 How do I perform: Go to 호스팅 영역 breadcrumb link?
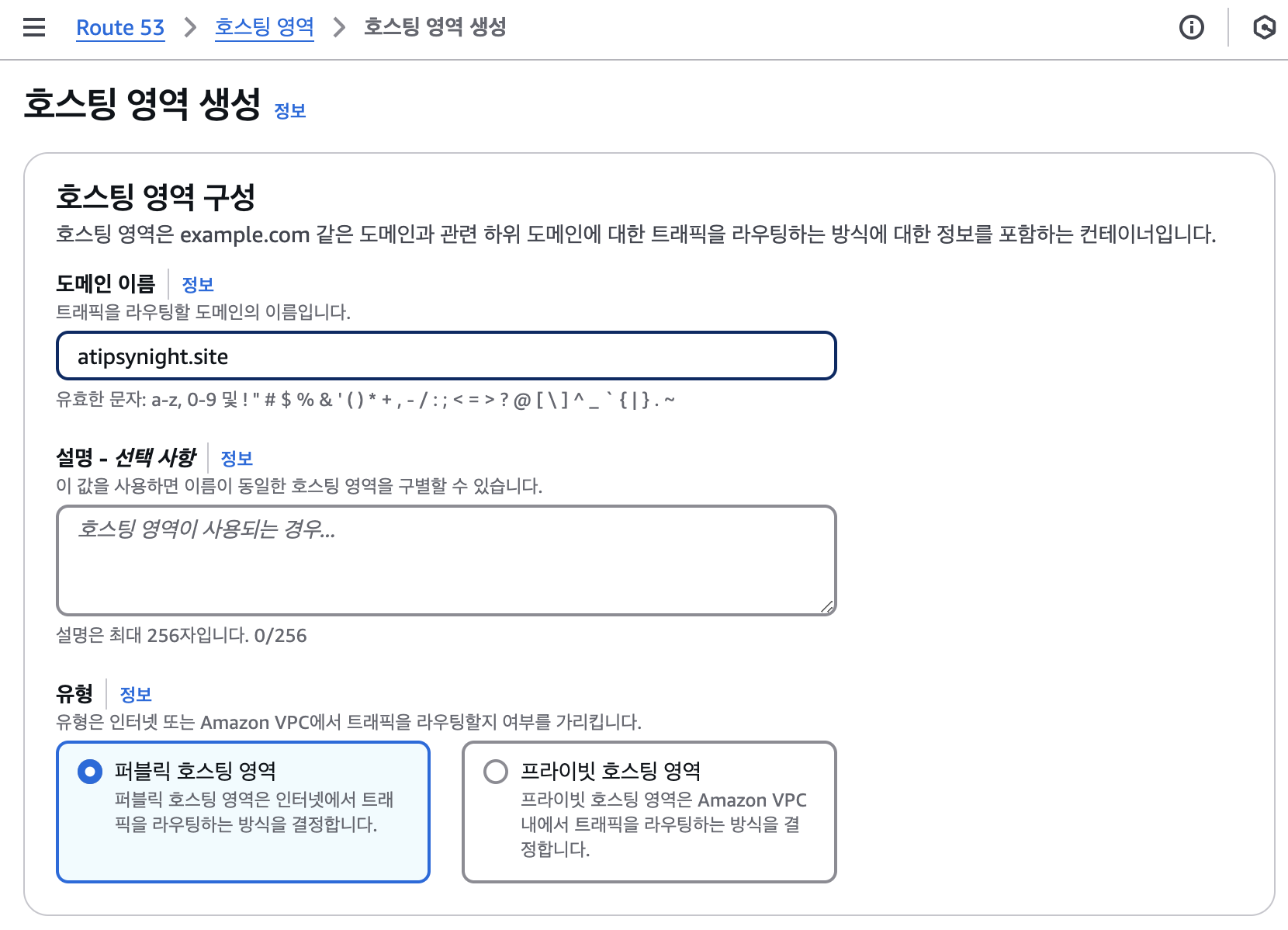click(x=264, y=27)
